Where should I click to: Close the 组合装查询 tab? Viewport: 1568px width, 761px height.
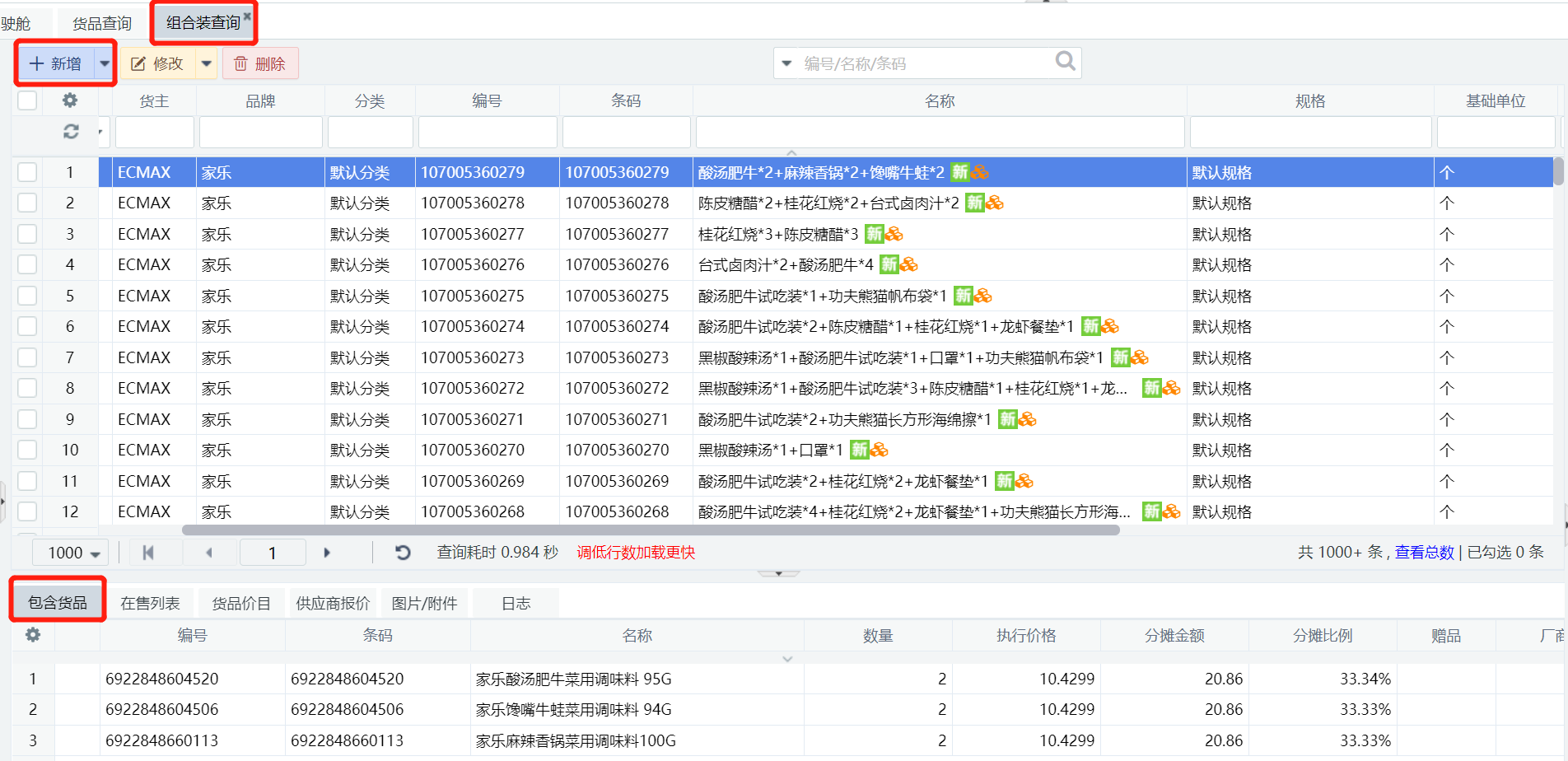point(247,16)
